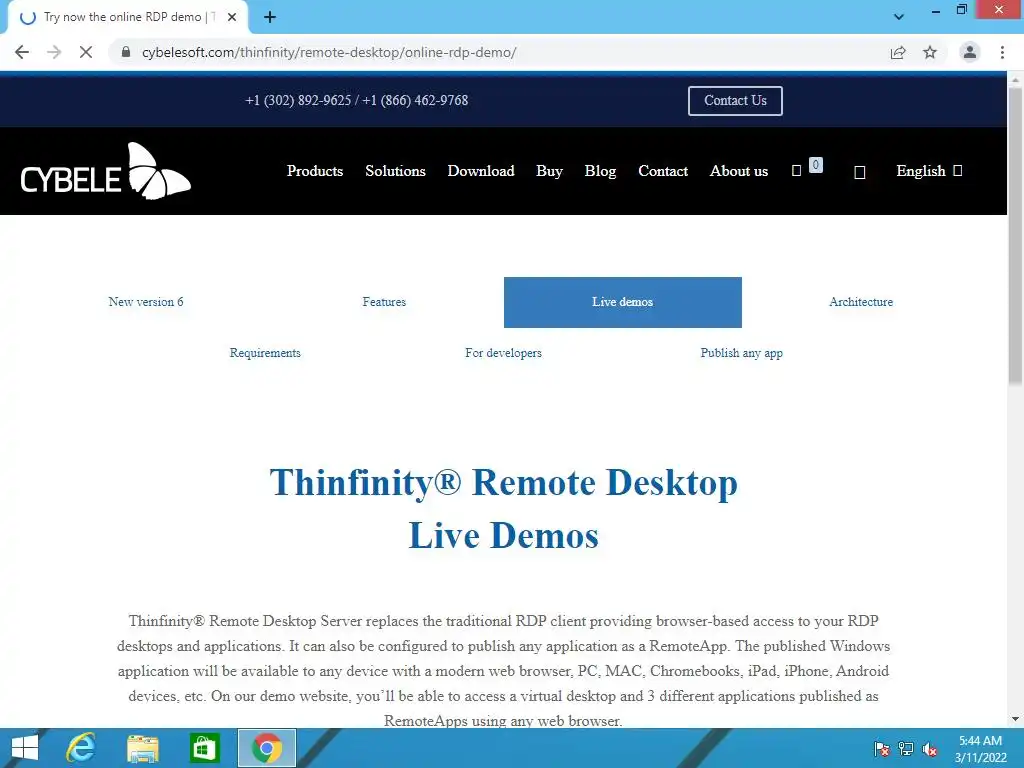Go to the Download menu item
Viewport: 1024px width, 768px height.
[x=481, y=171]
